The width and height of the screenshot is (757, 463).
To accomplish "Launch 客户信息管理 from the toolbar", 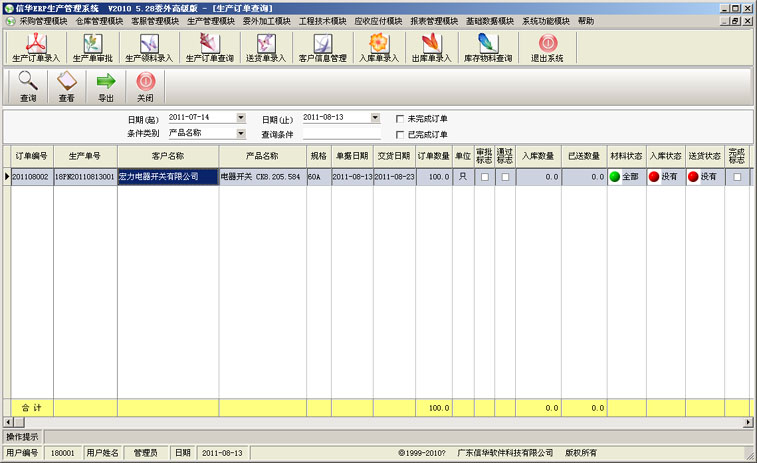I will pos(323,47).
